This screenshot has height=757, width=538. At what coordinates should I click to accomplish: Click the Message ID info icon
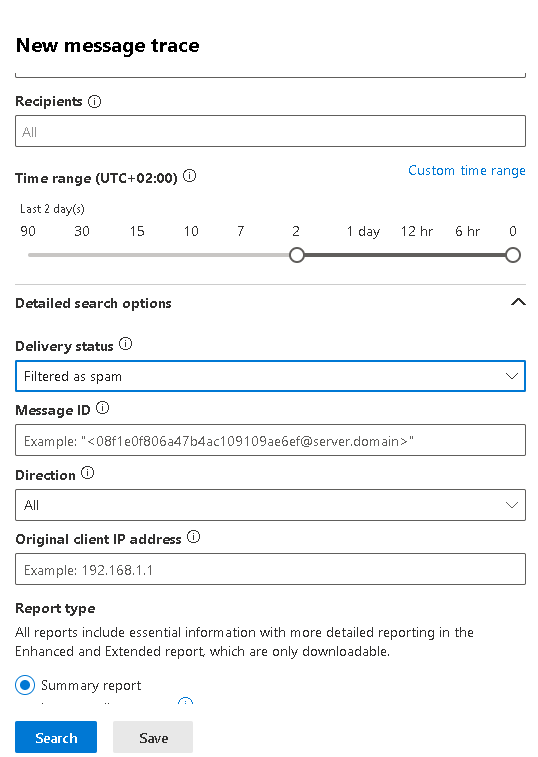(102, 408)
